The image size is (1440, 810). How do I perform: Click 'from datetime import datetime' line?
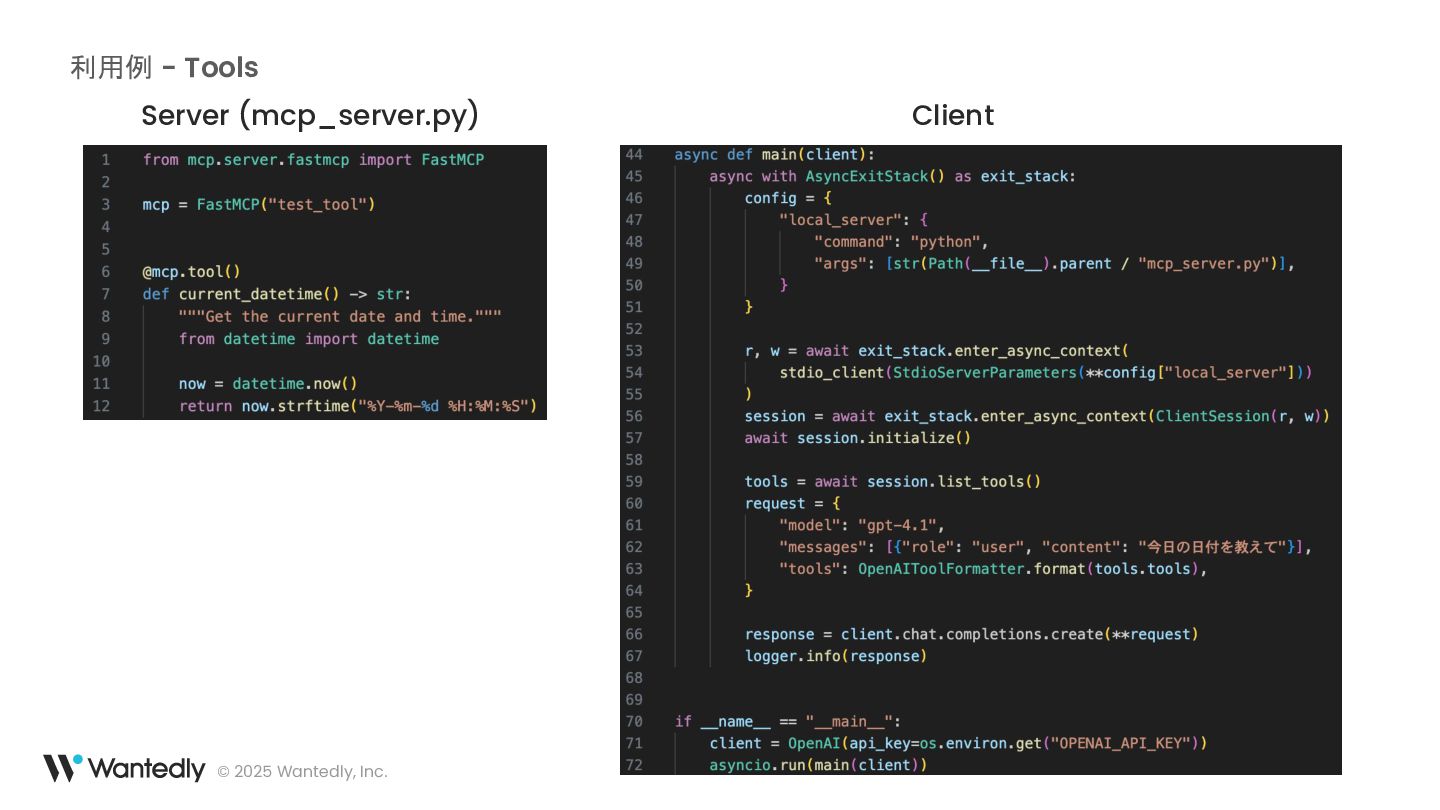click(x=309, y=339)
